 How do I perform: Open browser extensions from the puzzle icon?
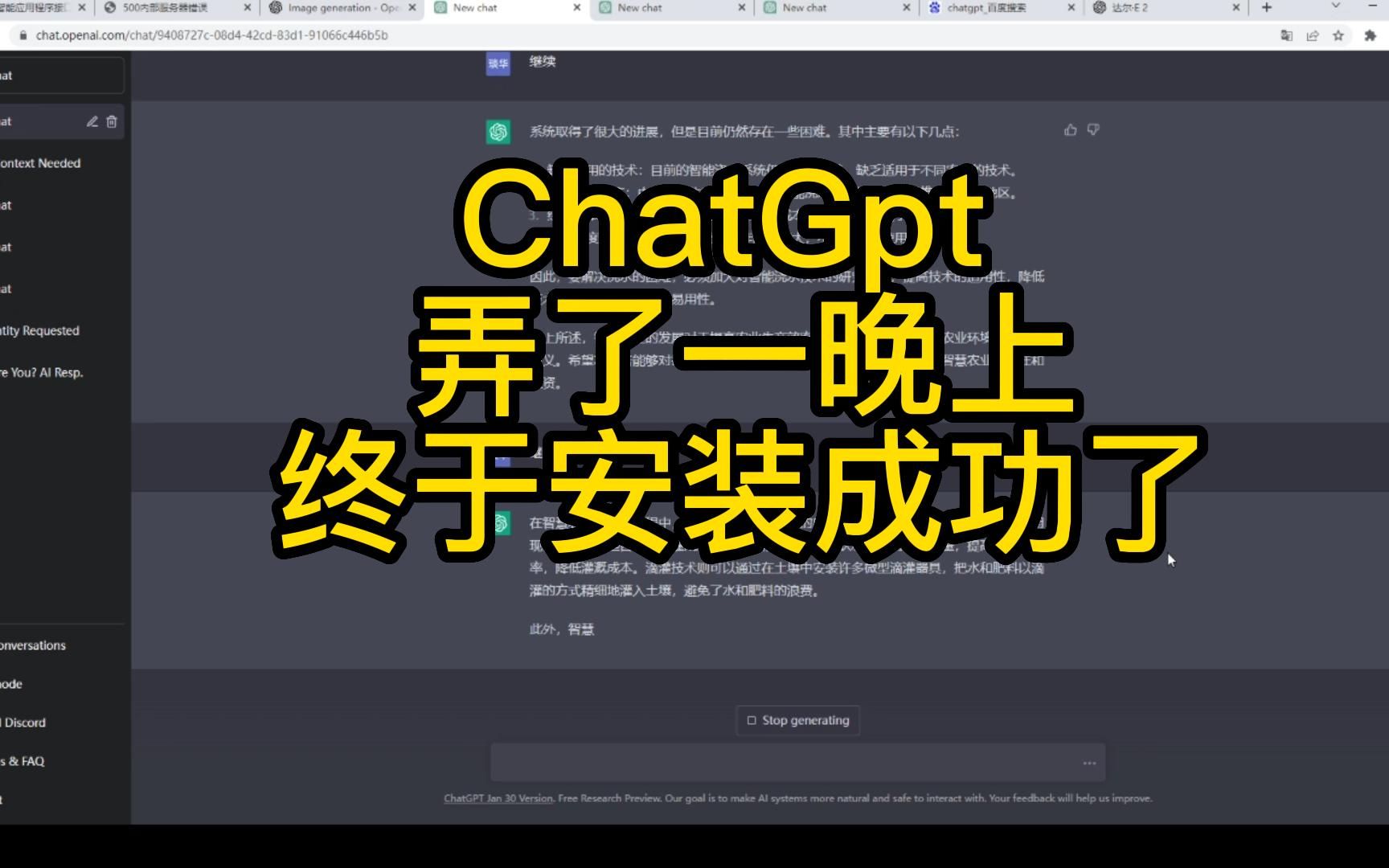pyautogui.click(x=1368, y=35)
